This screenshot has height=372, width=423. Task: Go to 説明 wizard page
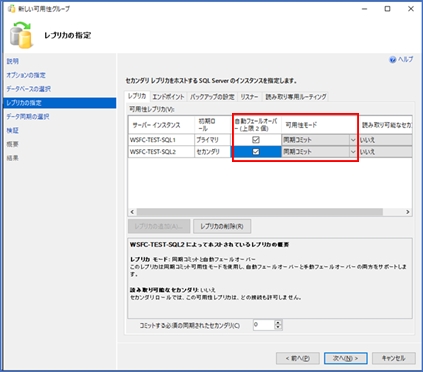(13, 61)
